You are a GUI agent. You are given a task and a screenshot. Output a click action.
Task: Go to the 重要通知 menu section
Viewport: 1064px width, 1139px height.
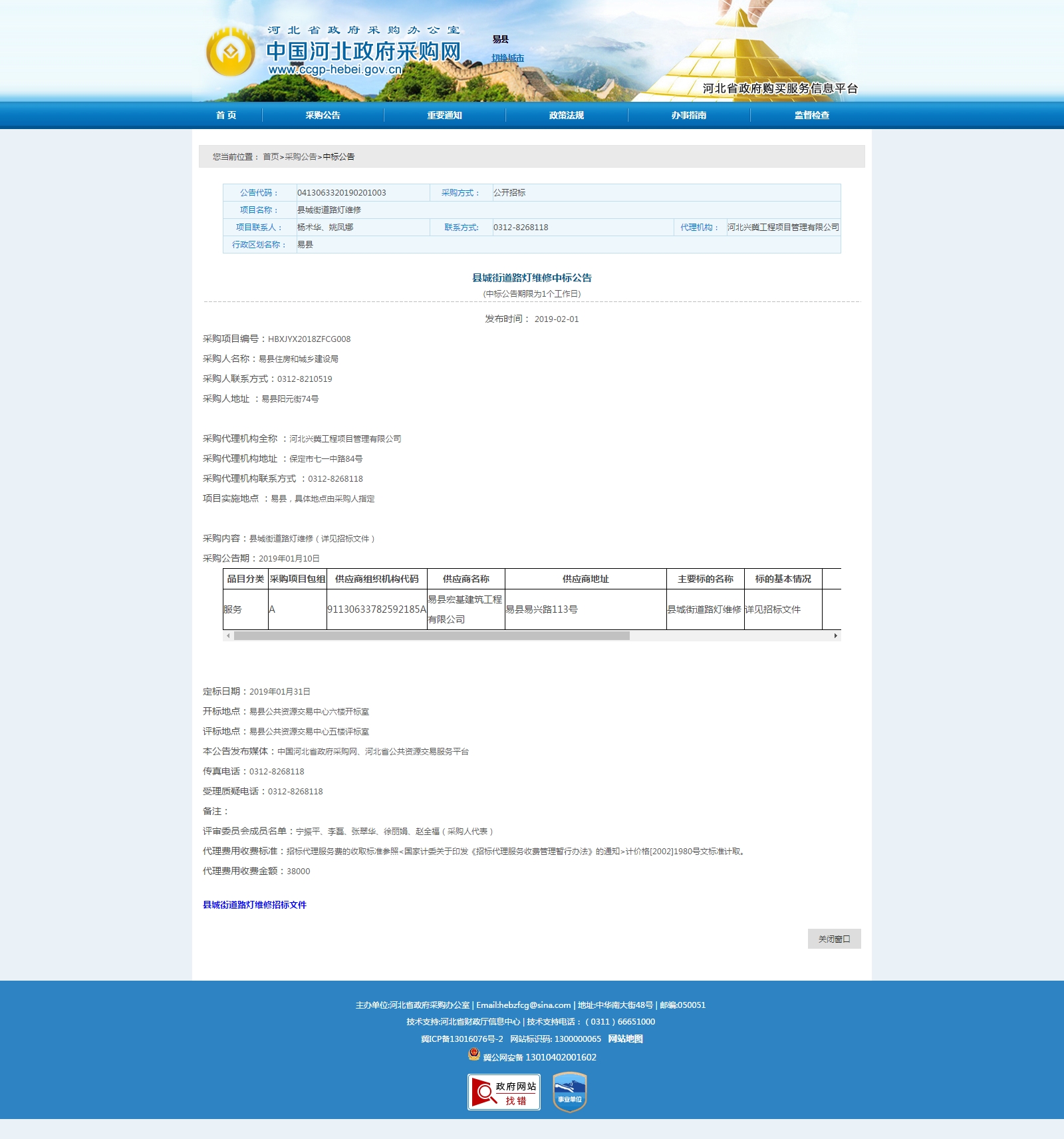coord(444,116)
